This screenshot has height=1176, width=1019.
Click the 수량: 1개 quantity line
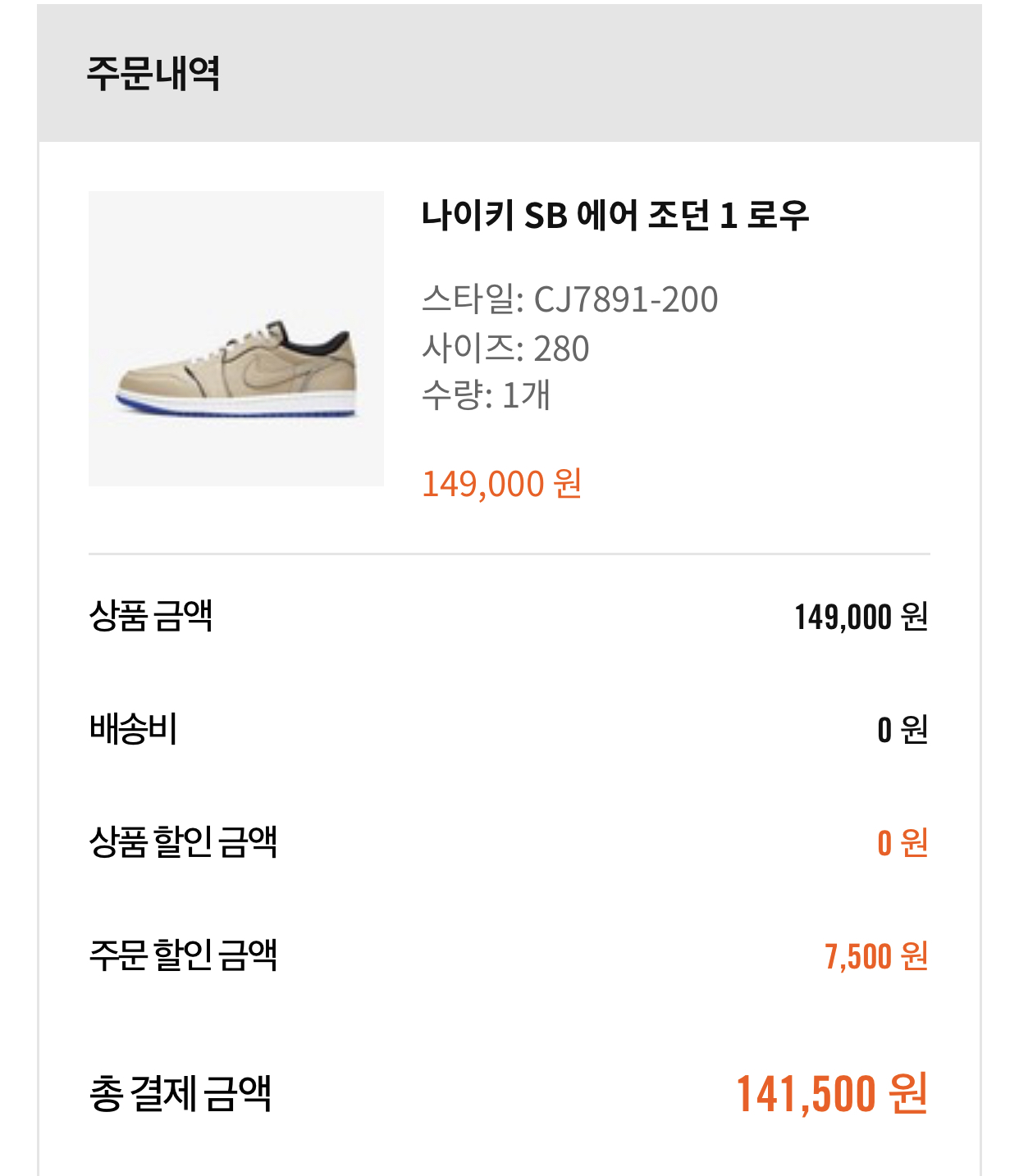click(x=486, y=395)
